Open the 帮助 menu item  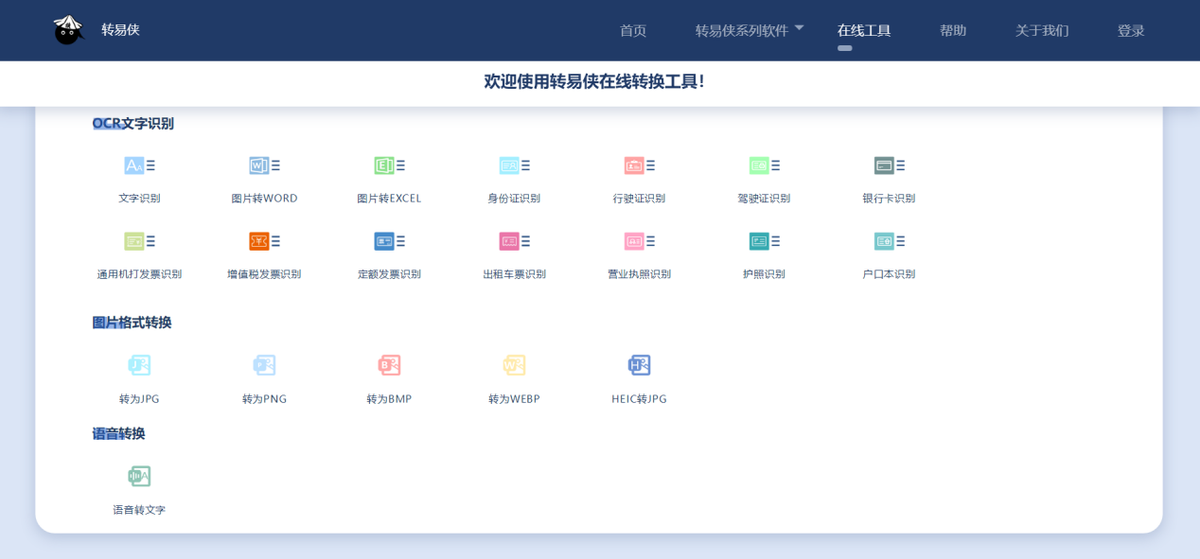(x=953, y=31)
